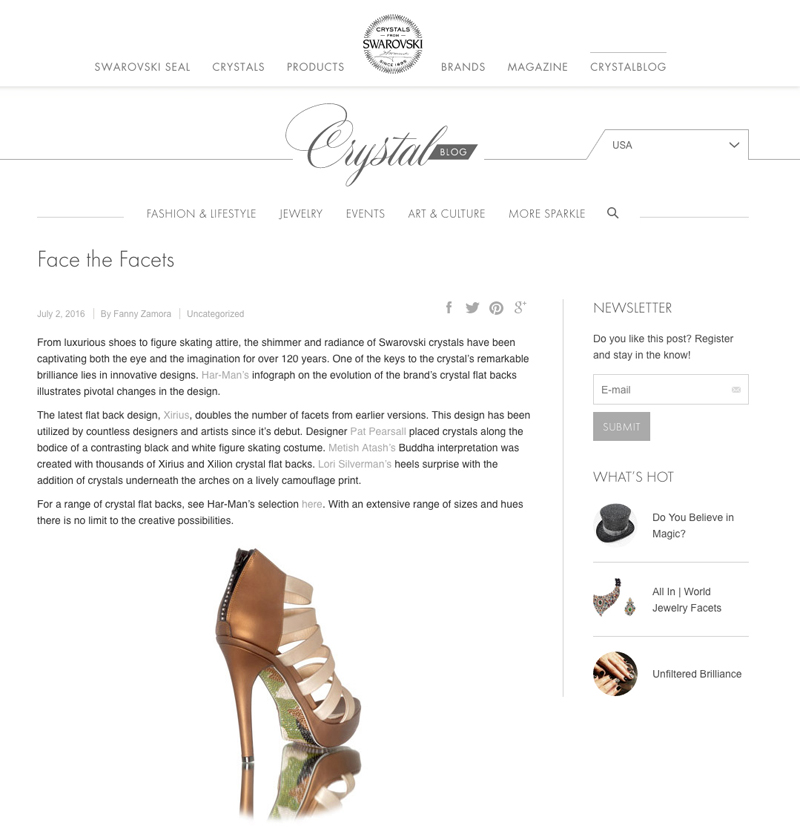Open the Unfiltered Brilliance post
Viewport: 800px width, 840px height.
tap(697, 674)
